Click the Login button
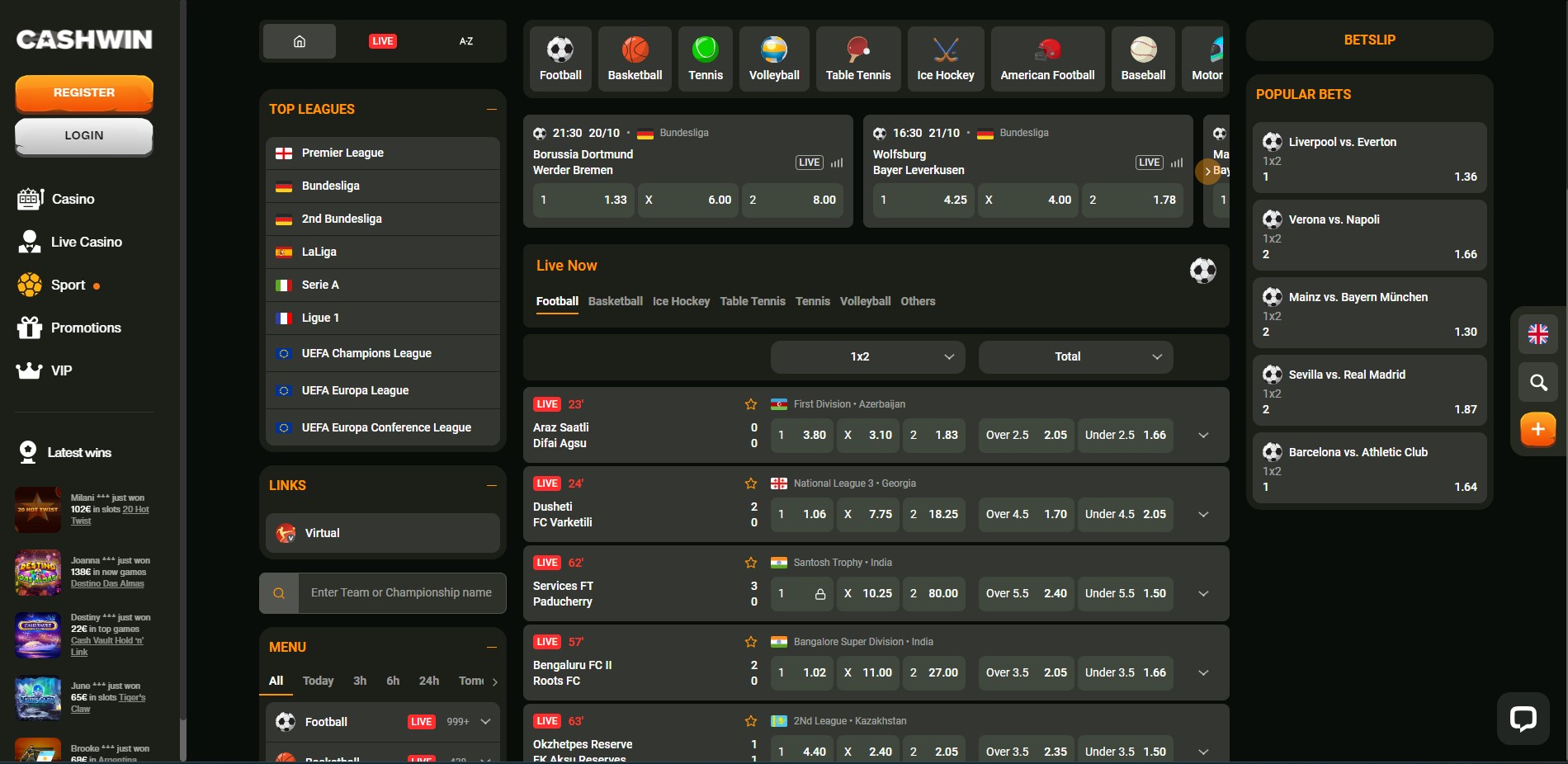The width and height of the screenshot is (1568, 764). tap(84, 136)
